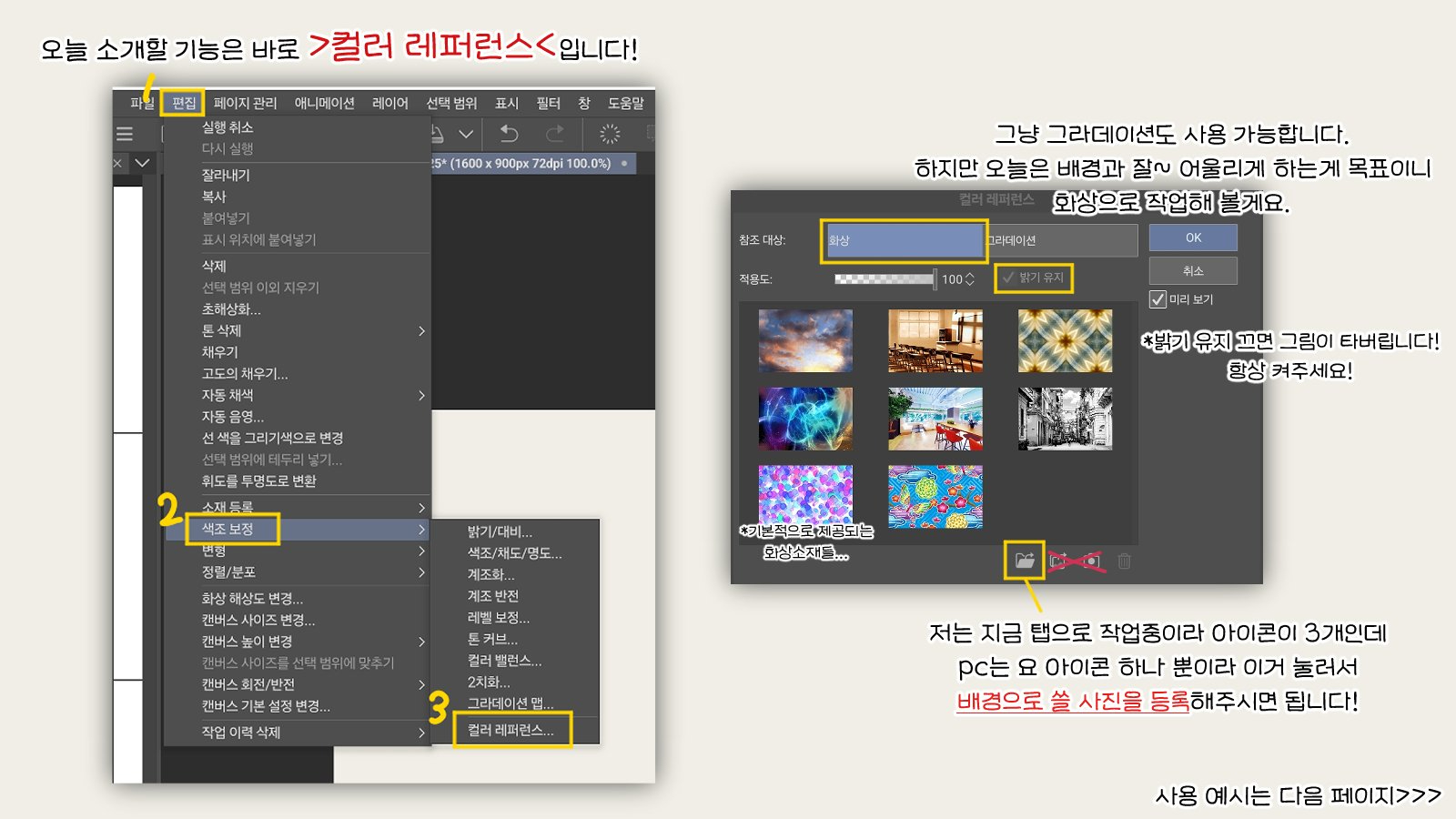1456x819 pixels.
Task: Click the folder import image icon
Action: (x=1025, y=561)
